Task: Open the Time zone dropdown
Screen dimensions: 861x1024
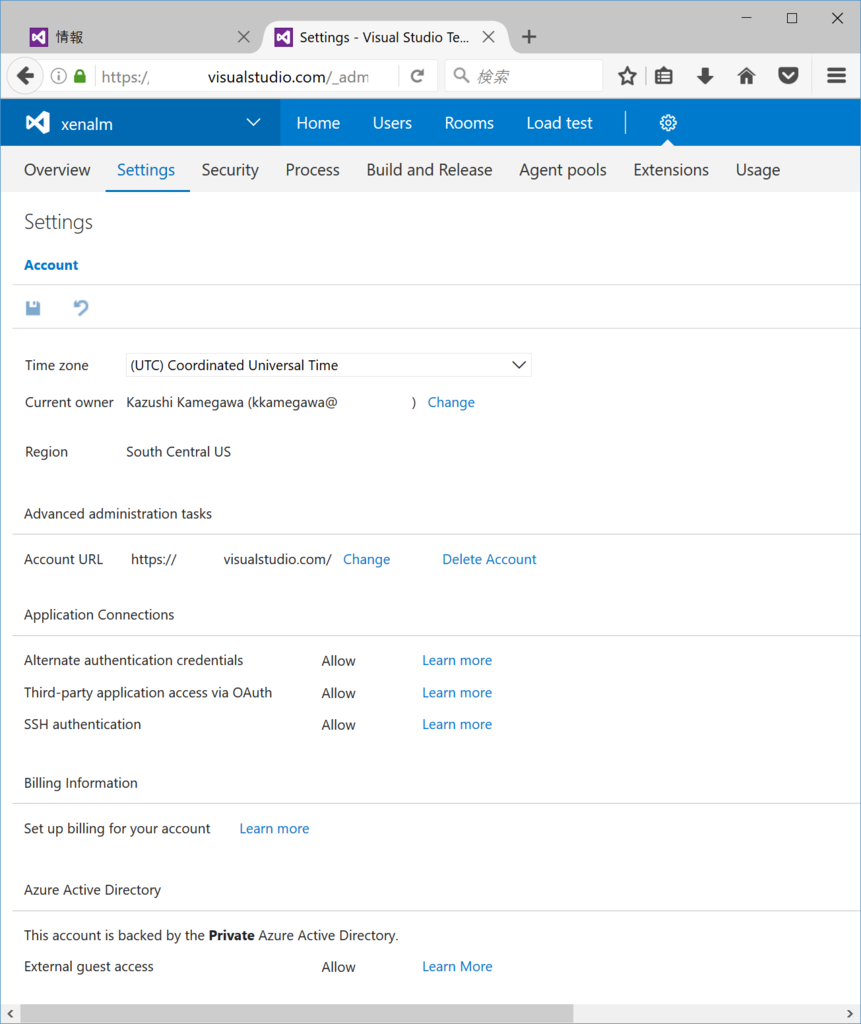Action: pos(329,365)
